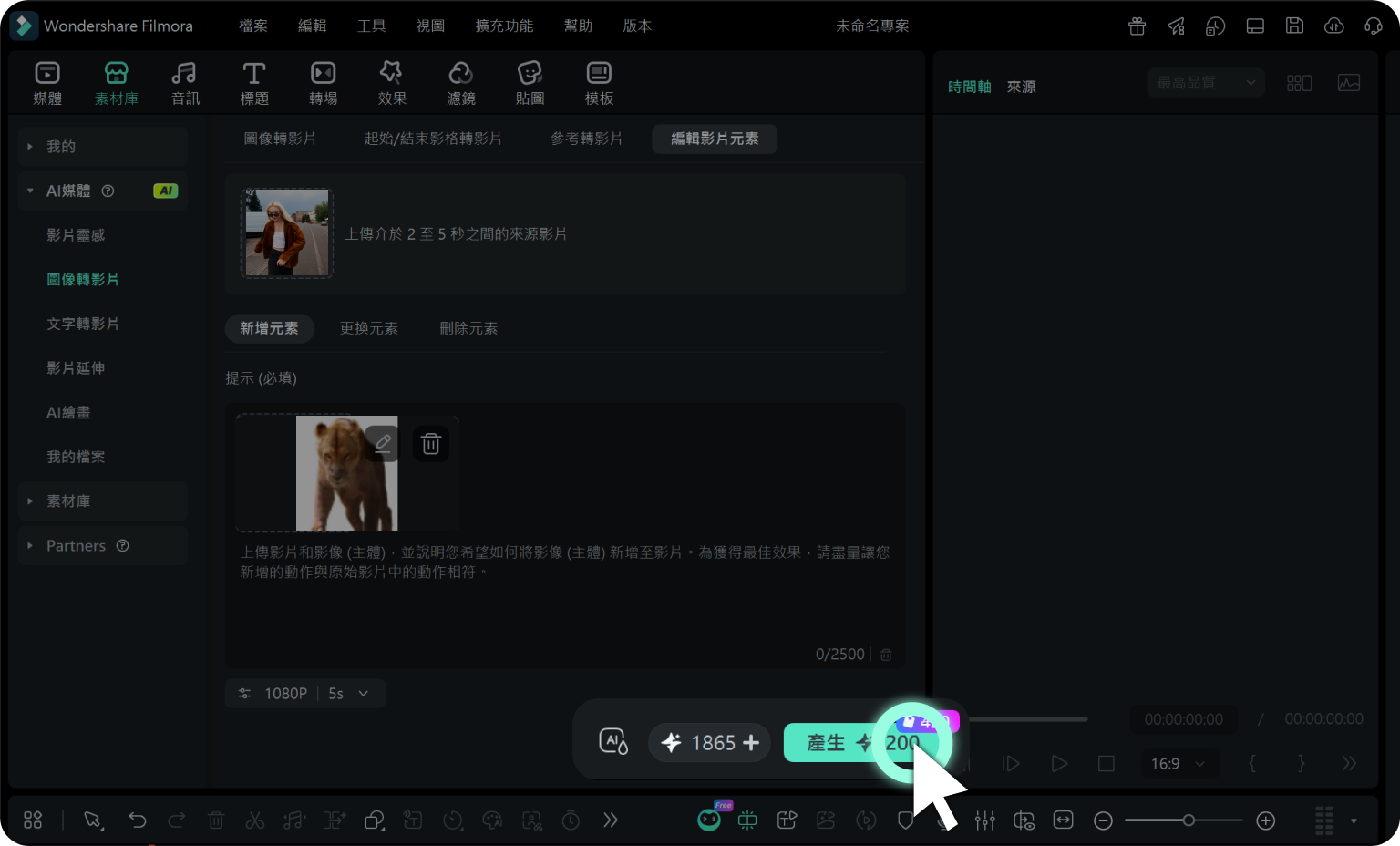Open the 16:9 aspect ratio dropdown
Screen dimensions: 1400x846
coord(1178,763)
